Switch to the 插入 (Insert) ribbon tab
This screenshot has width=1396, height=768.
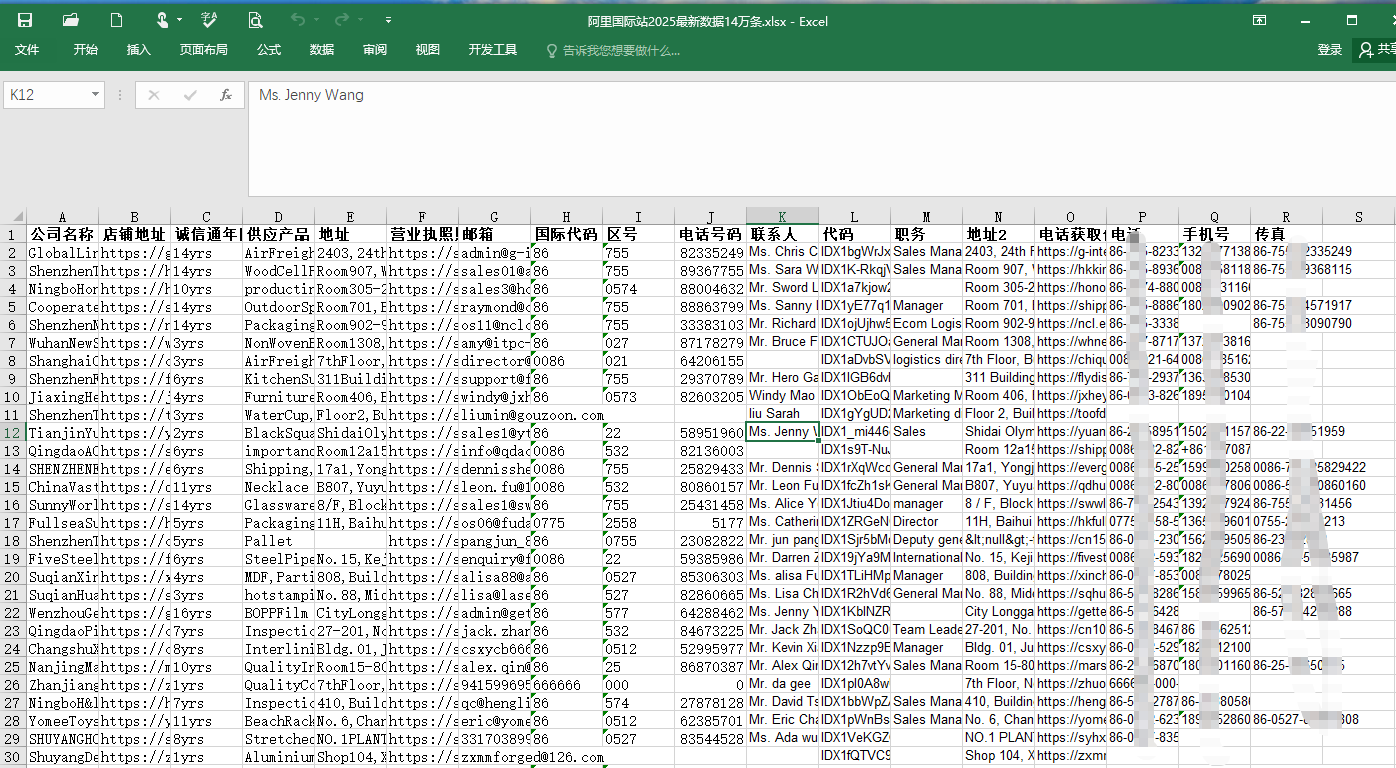[139, 50]
